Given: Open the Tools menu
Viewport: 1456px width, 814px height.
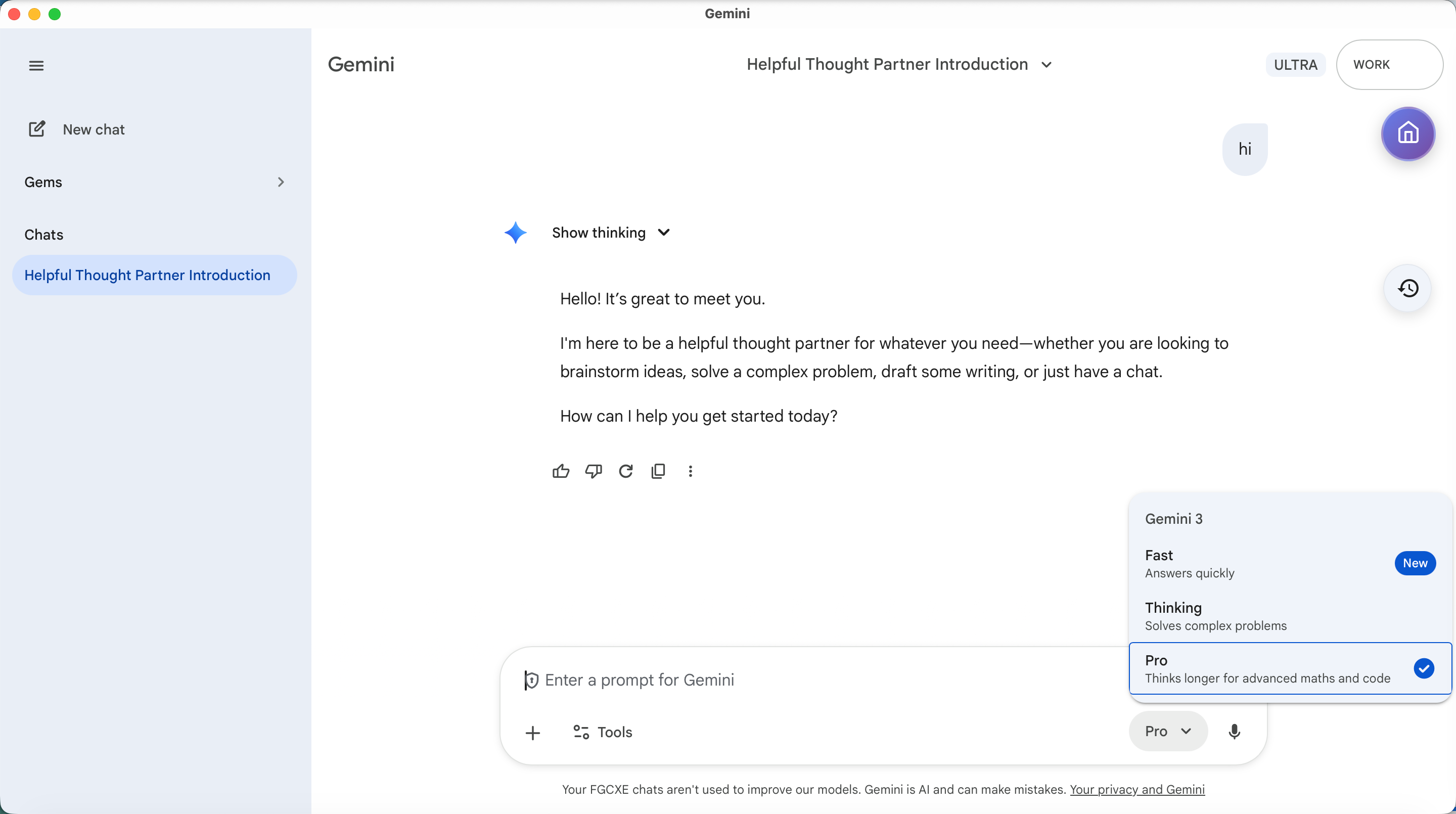Looking at the screenshot, I should pos(603,732).
